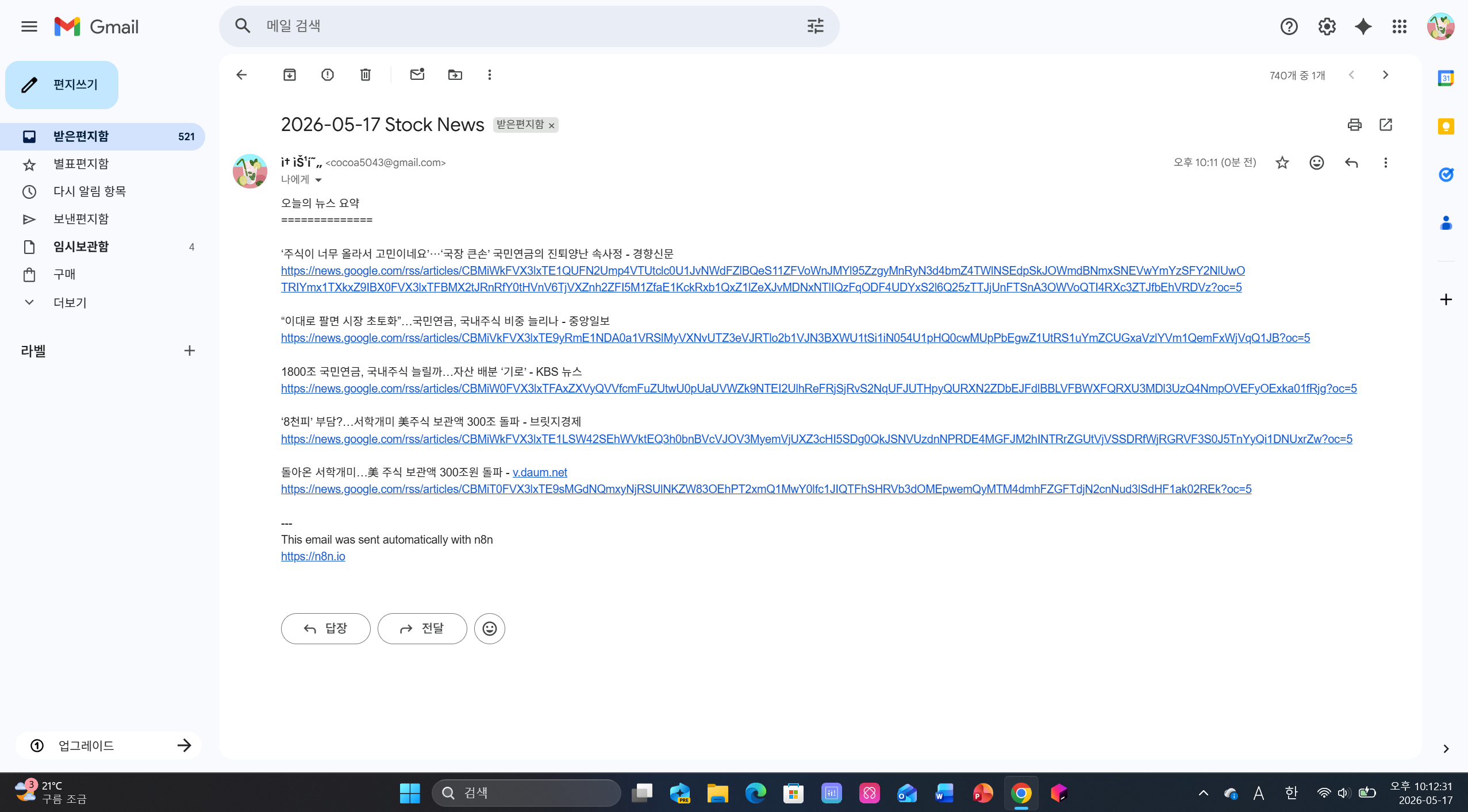Open Windows Start menu
This screenshot has height=812, width=1468.
[x=410, y=793]
